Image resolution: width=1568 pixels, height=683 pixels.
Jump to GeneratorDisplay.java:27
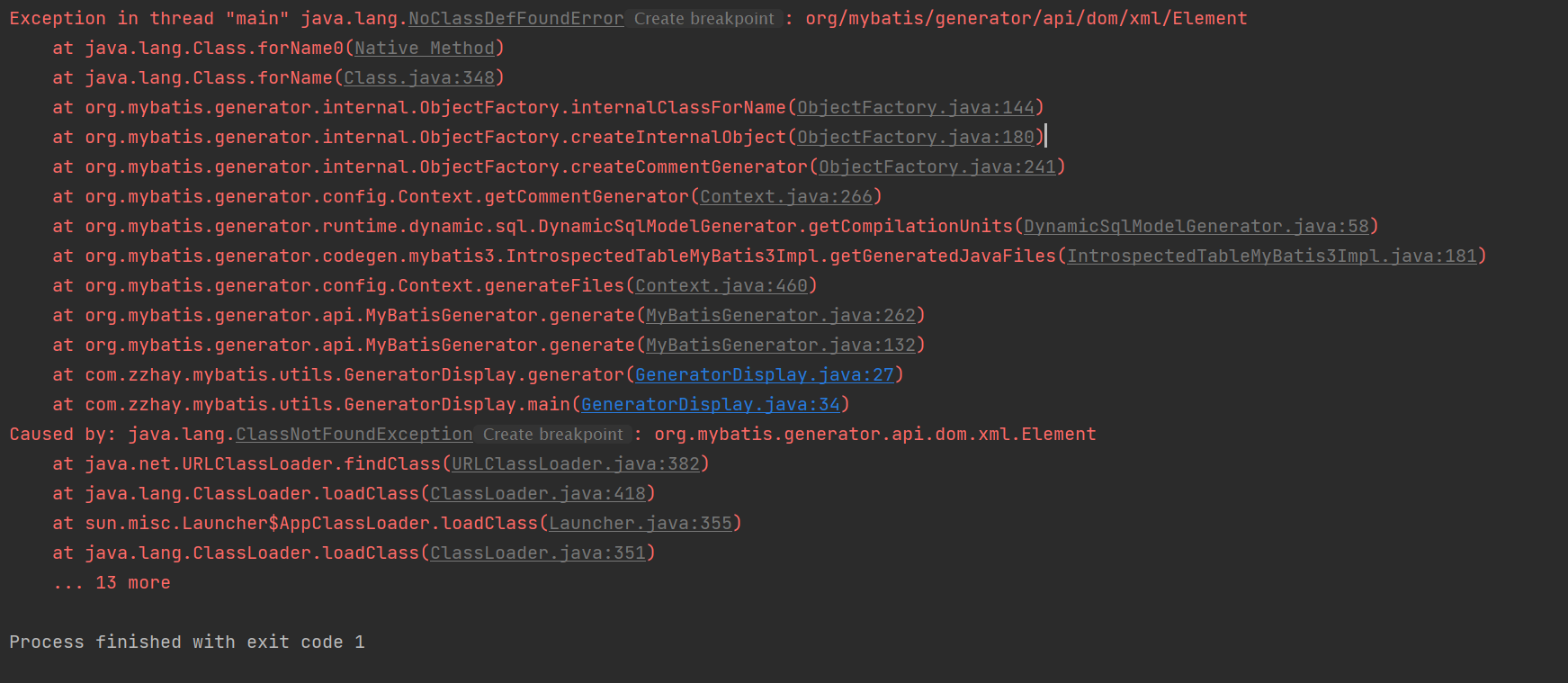tap(765, 374)
